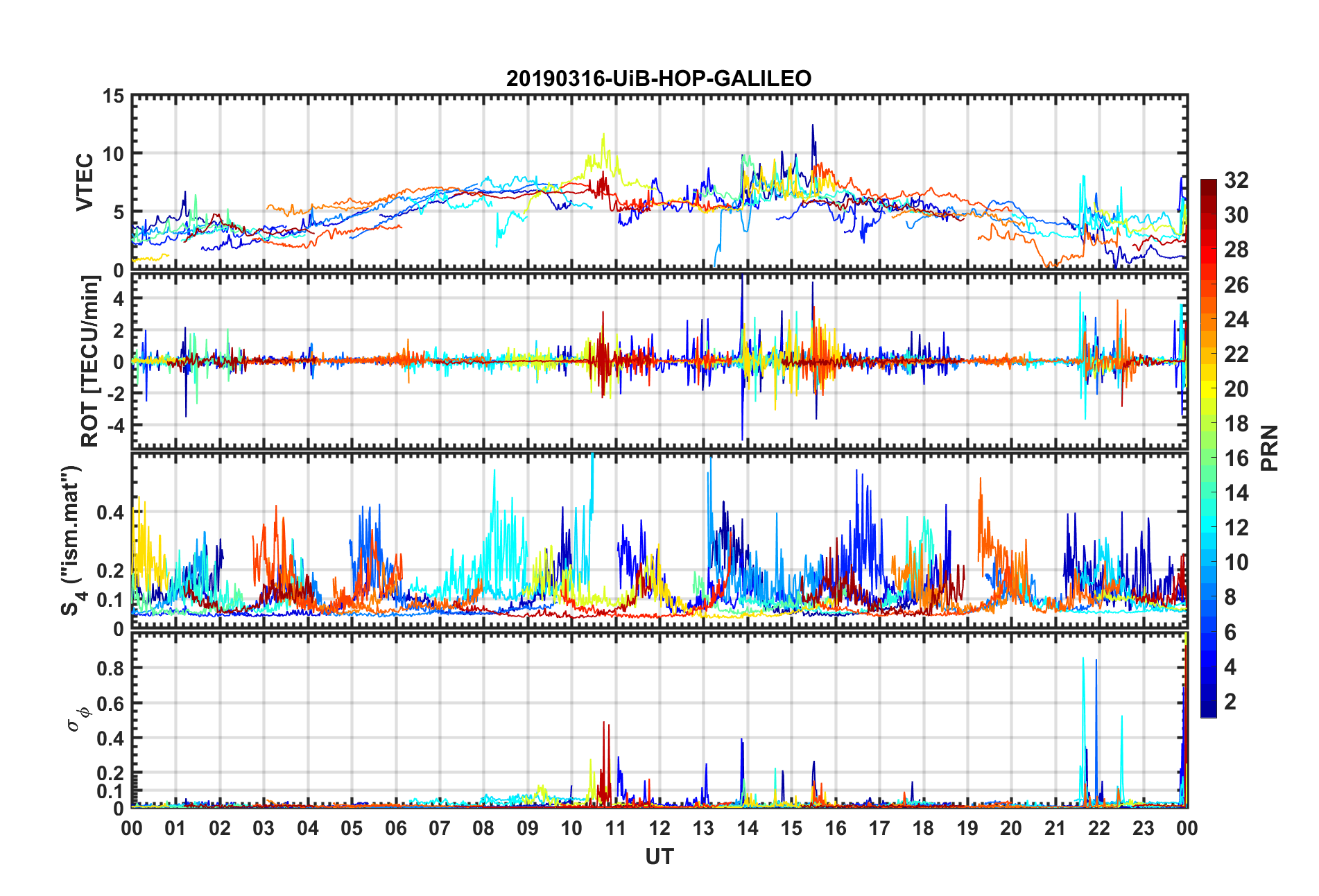Image resolution: width=1319 pixels, height=896 pixels.
Task: Click x-axis tick label 19
Action: point(967,828)
